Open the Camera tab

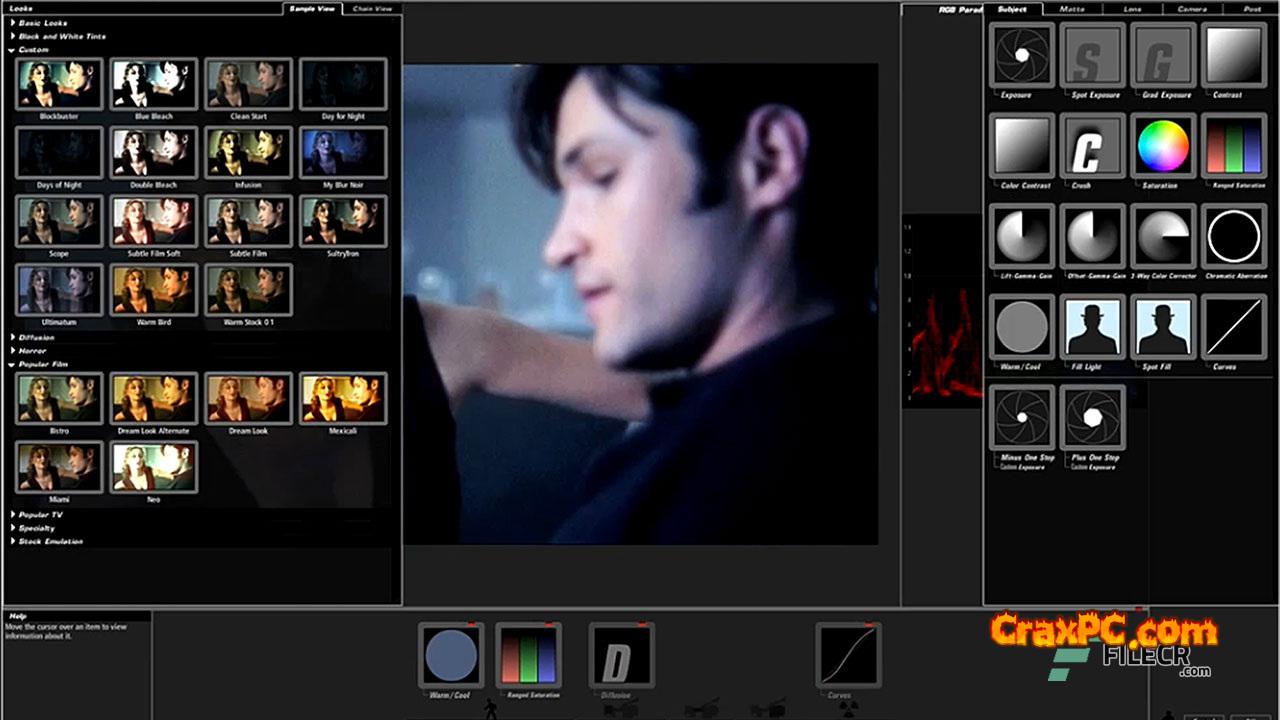tap(1192, 9)
